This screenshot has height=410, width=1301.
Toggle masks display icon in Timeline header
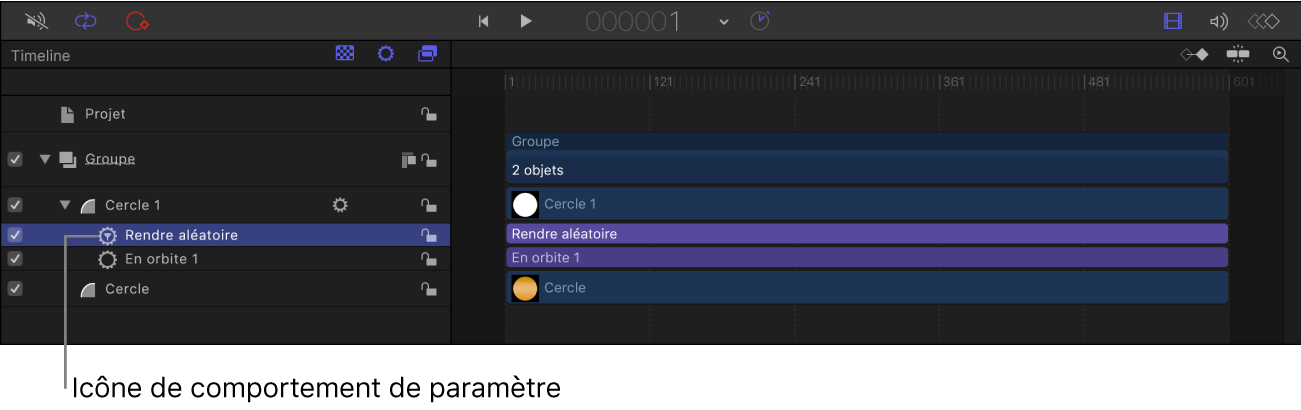pyautogui.click(x=344, y=54)
